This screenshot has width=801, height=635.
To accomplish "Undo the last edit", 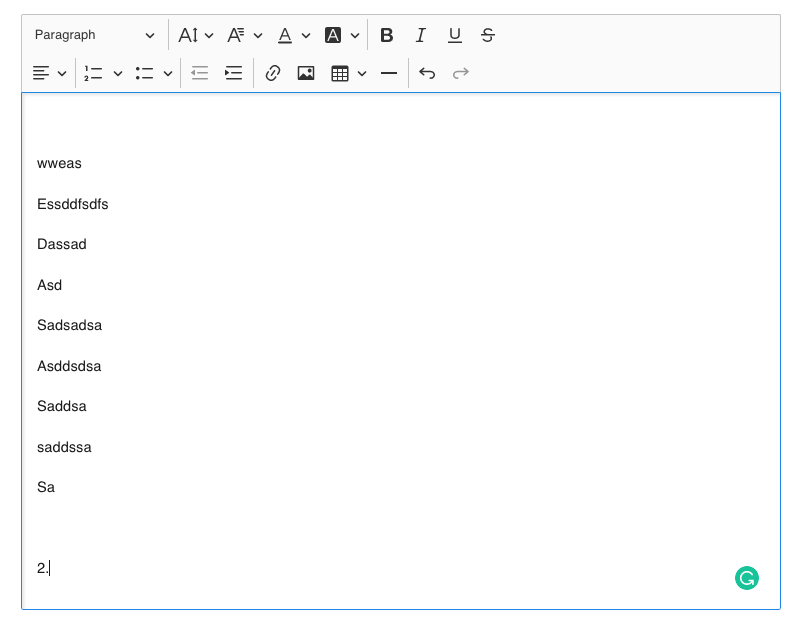I will pyautogui.click(x=427, y=72).
